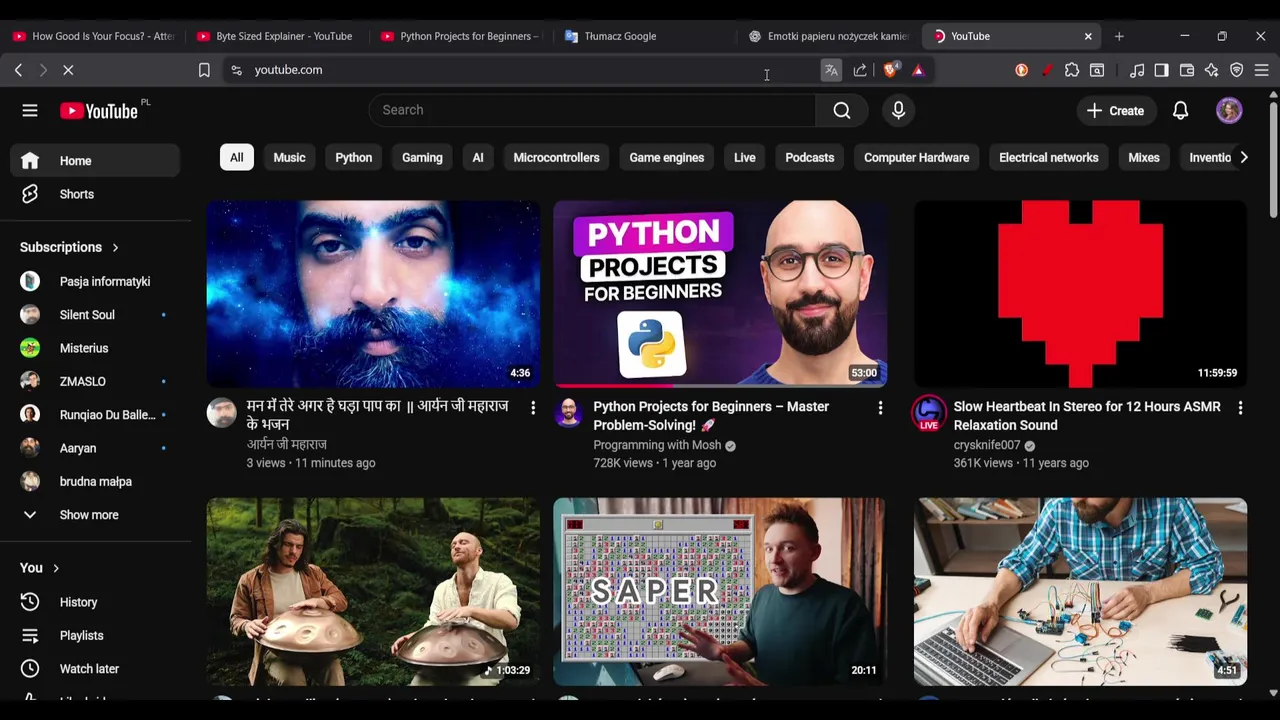Open the notifications bell
1280x720 pixels.
tap(1180, 111)
